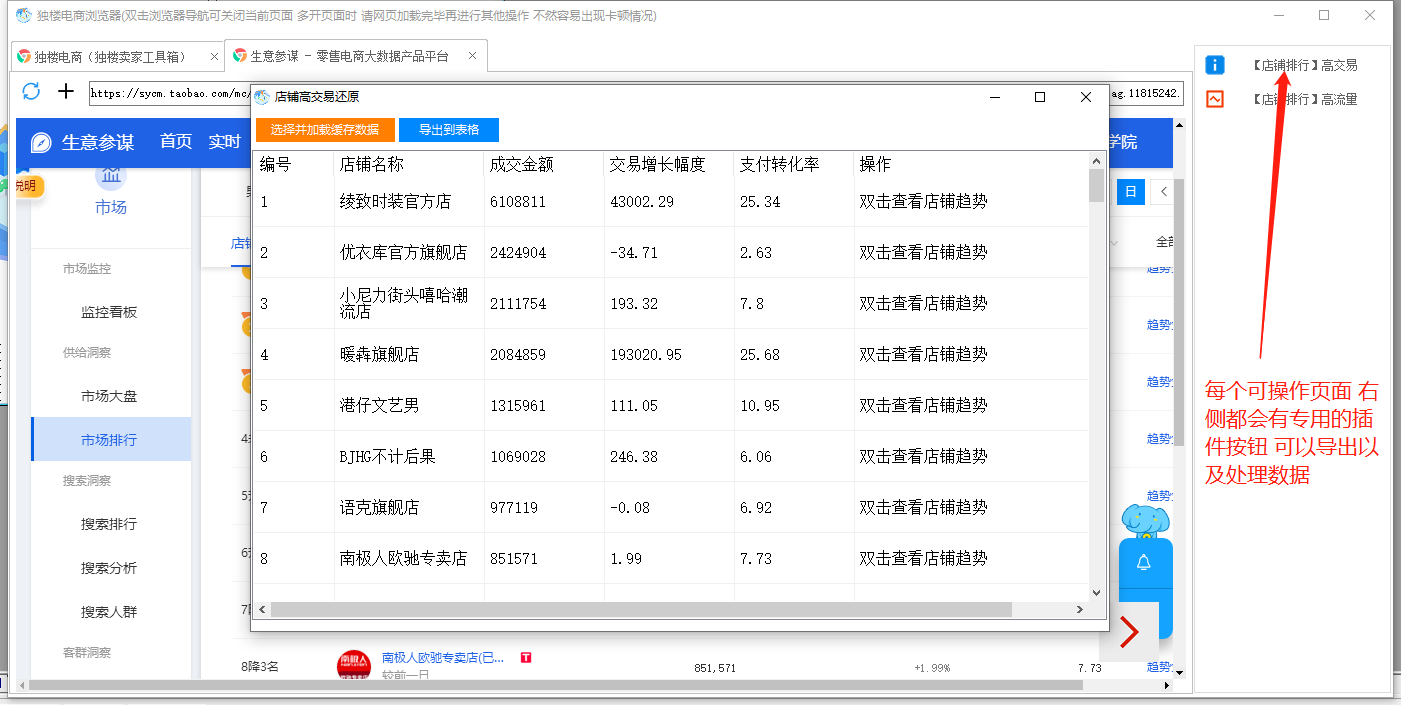Screen dimensions: 1401x705
Task: Click the URL address input field
Action: tap(168, 93)
